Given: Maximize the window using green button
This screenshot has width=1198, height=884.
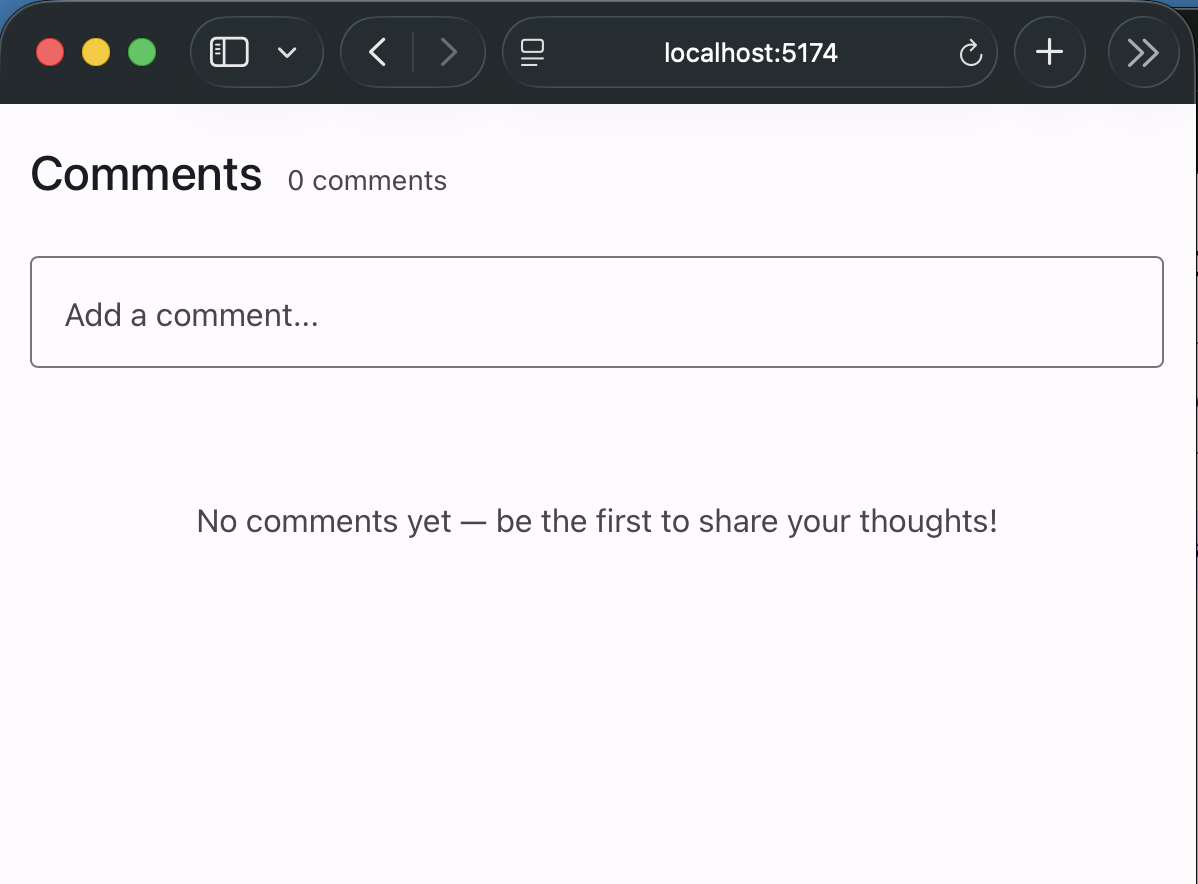Looking at the screenshot, I should click(142, 52).
